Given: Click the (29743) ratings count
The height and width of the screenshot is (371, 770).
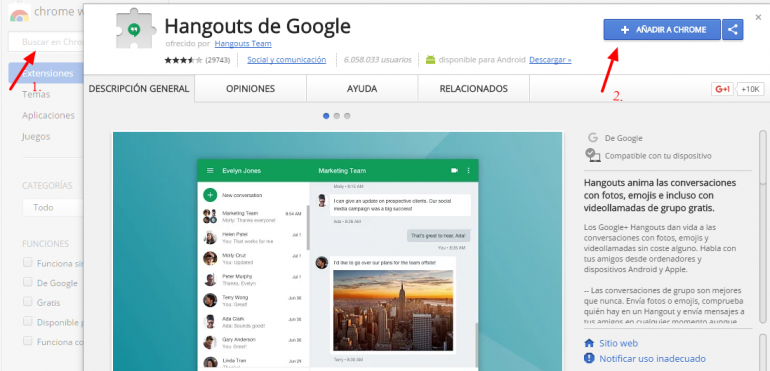Looking at the screenshot, I should tap(218, 60).
